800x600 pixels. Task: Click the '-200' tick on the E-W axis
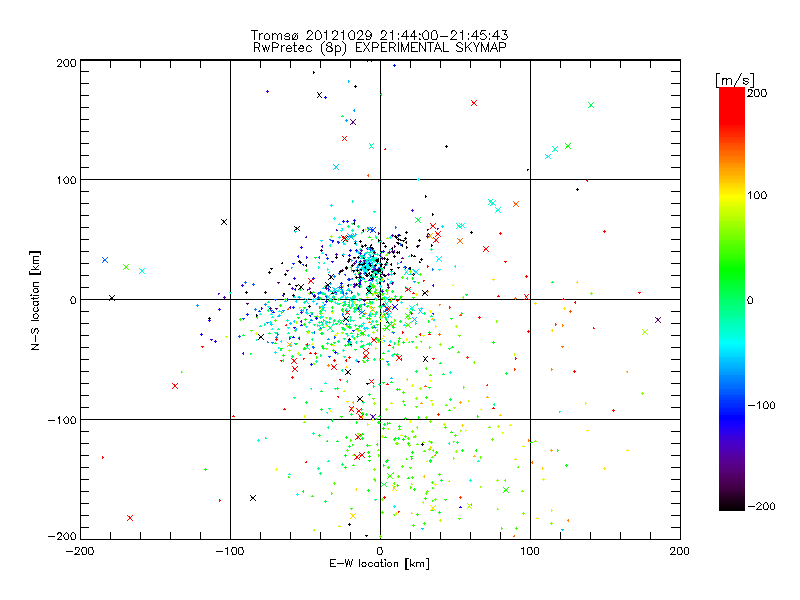pos(80,551)
